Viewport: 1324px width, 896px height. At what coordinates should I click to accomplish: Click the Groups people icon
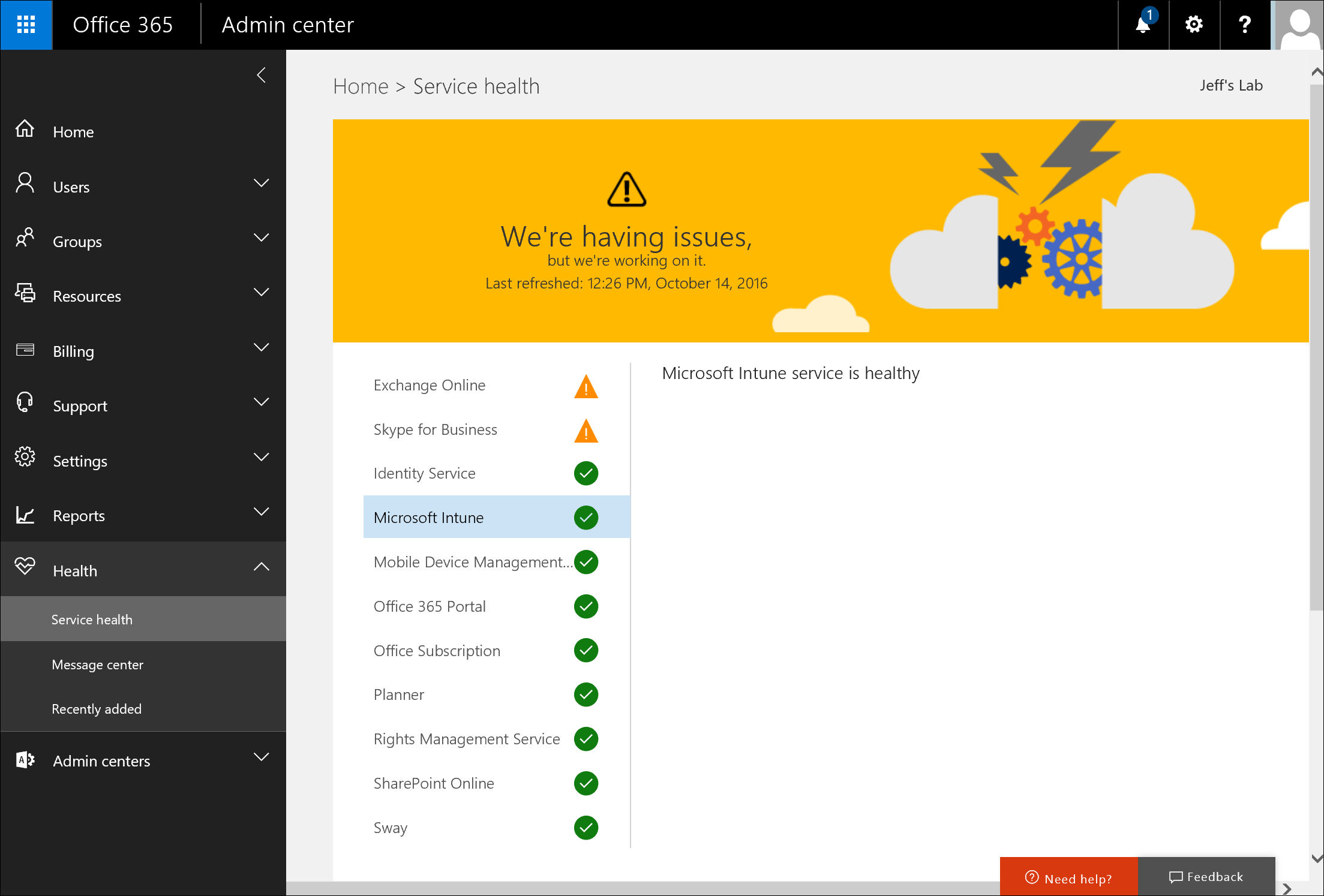click(x=25, y=237)
